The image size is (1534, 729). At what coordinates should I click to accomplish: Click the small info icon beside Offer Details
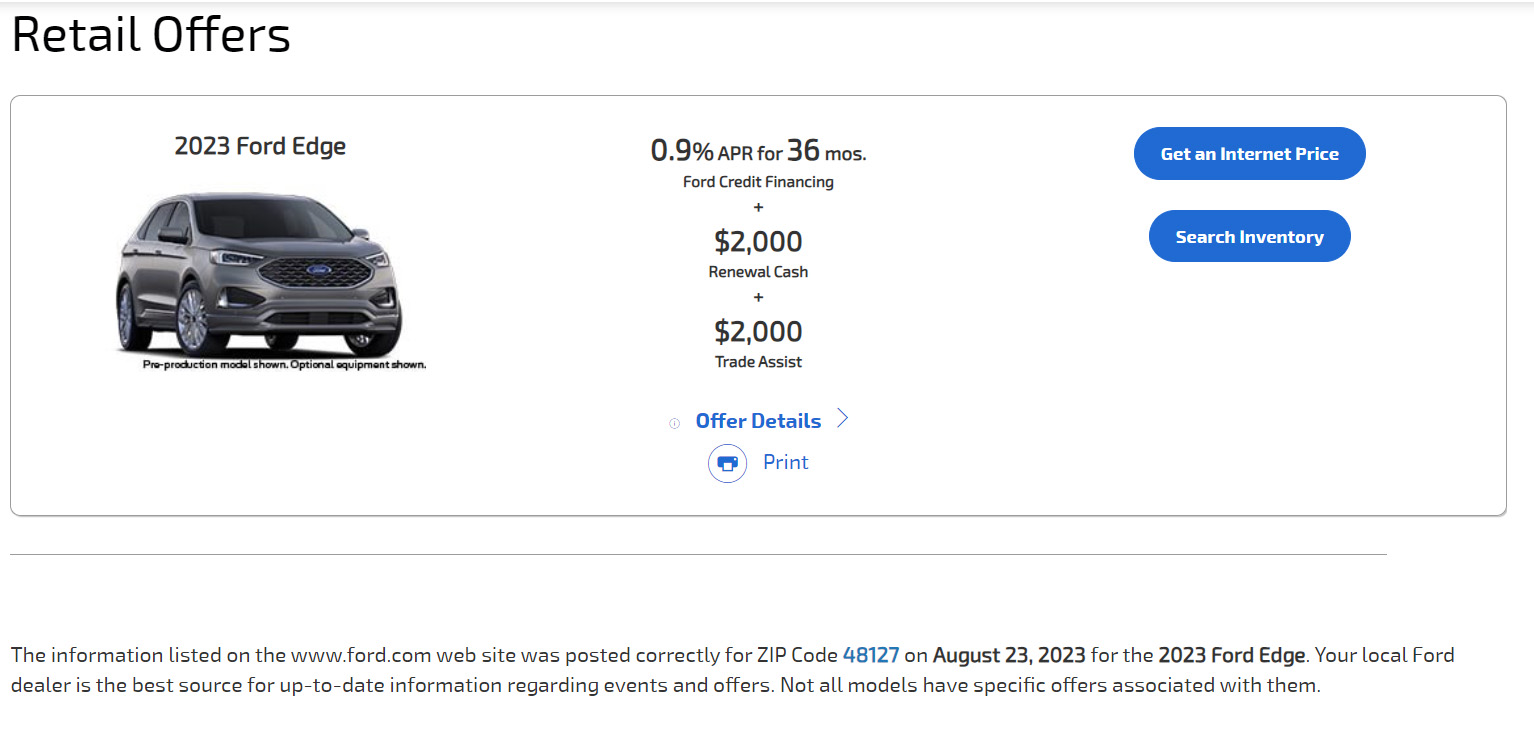674,423
